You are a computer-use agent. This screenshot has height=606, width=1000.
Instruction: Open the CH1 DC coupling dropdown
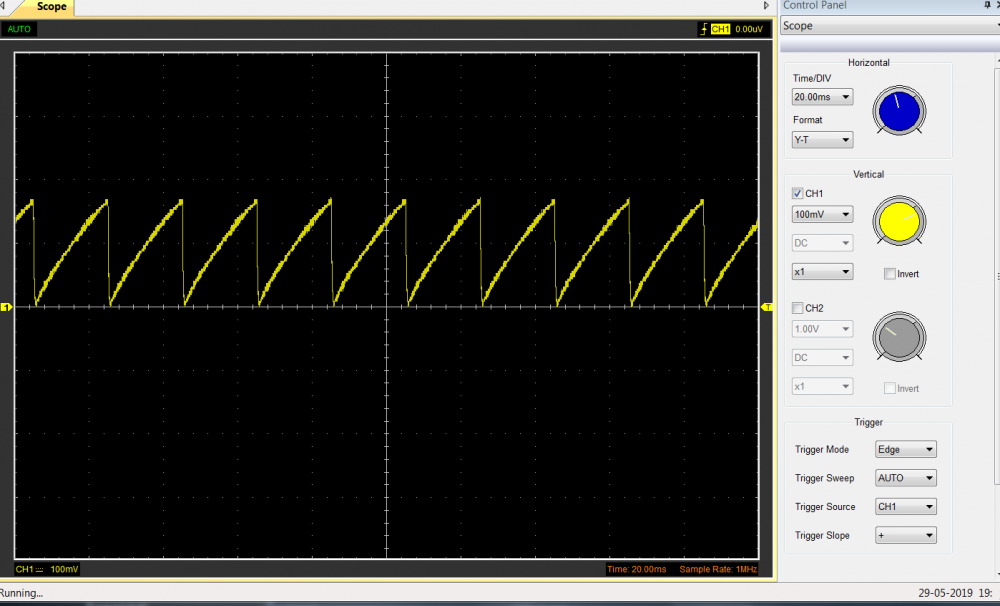pyautogui.click(x=822, y=243)
